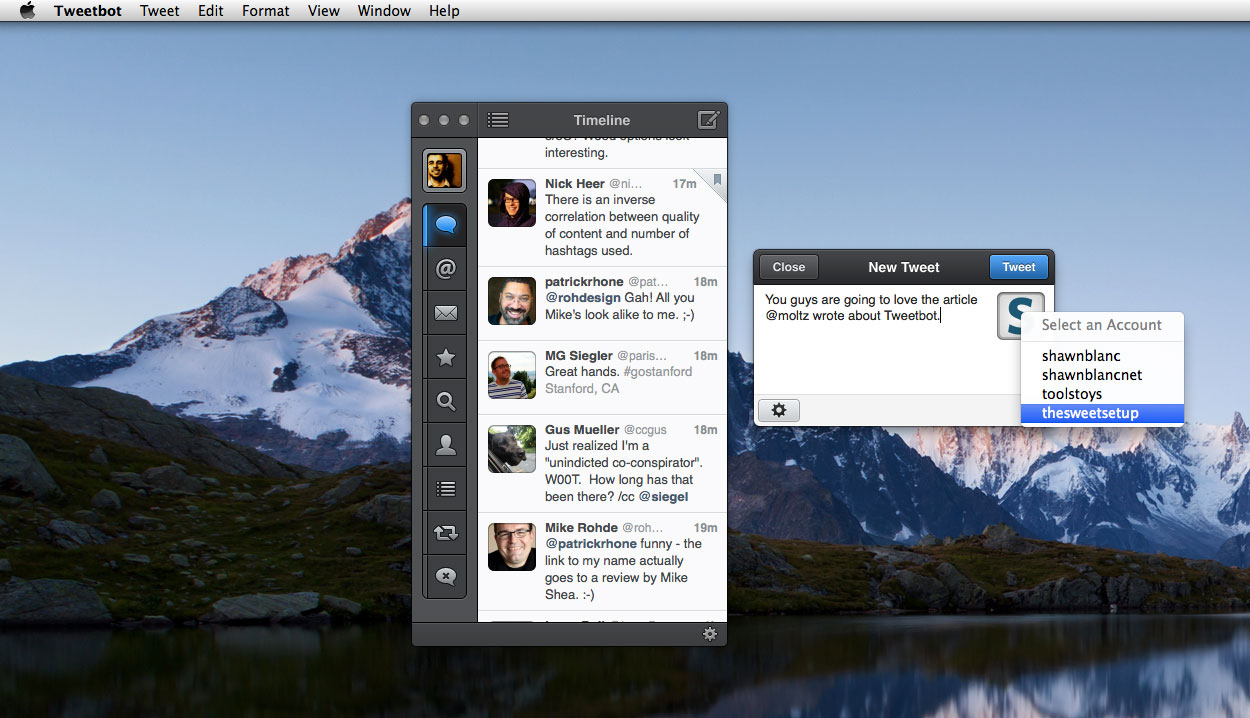Open sidebar Lists icon
The image size is (1250, 718).
point(446,489)
